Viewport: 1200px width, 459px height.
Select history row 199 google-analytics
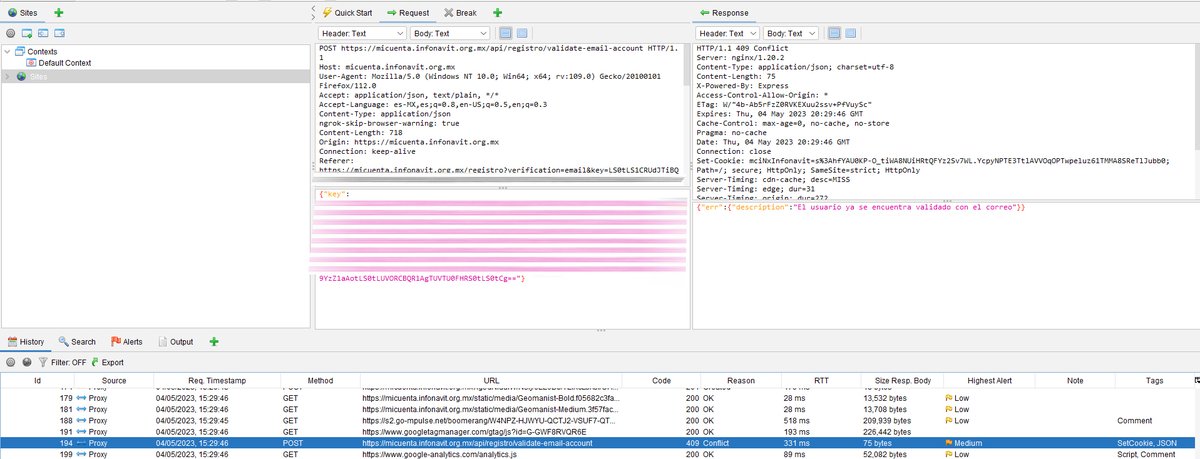[597, 453]
